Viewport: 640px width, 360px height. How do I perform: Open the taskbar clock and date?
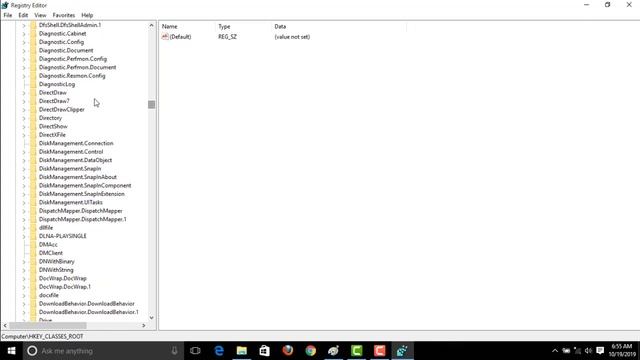(x=622, y=351)
